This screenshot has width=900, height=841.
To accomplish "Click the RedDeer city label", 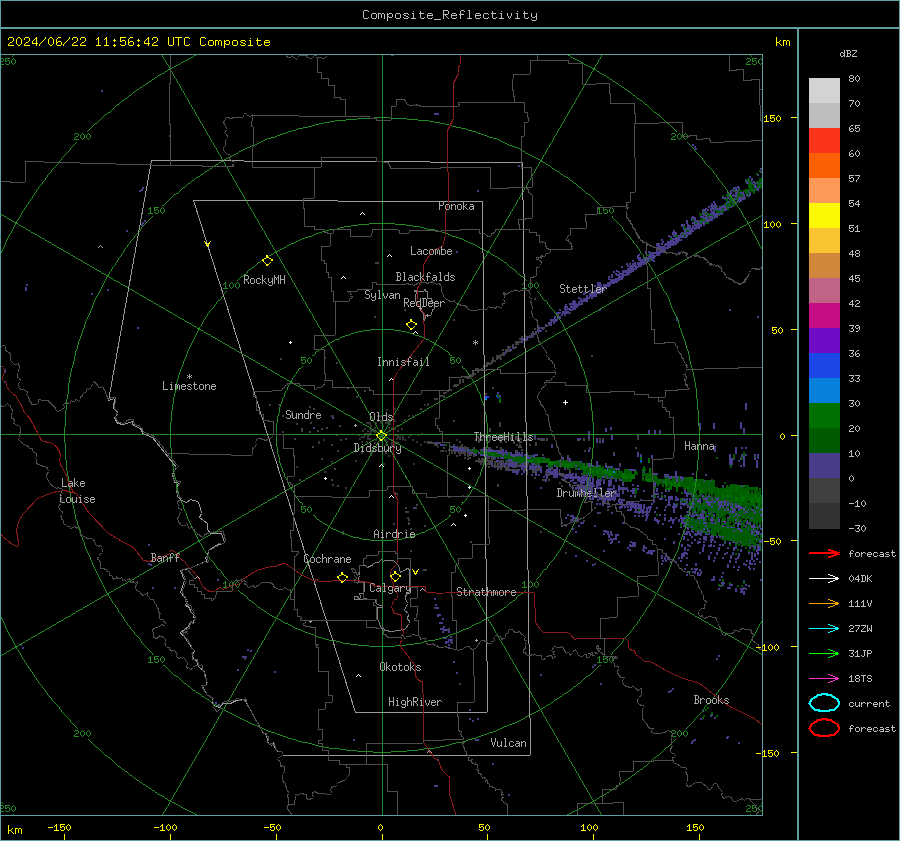I will [424, 303].
